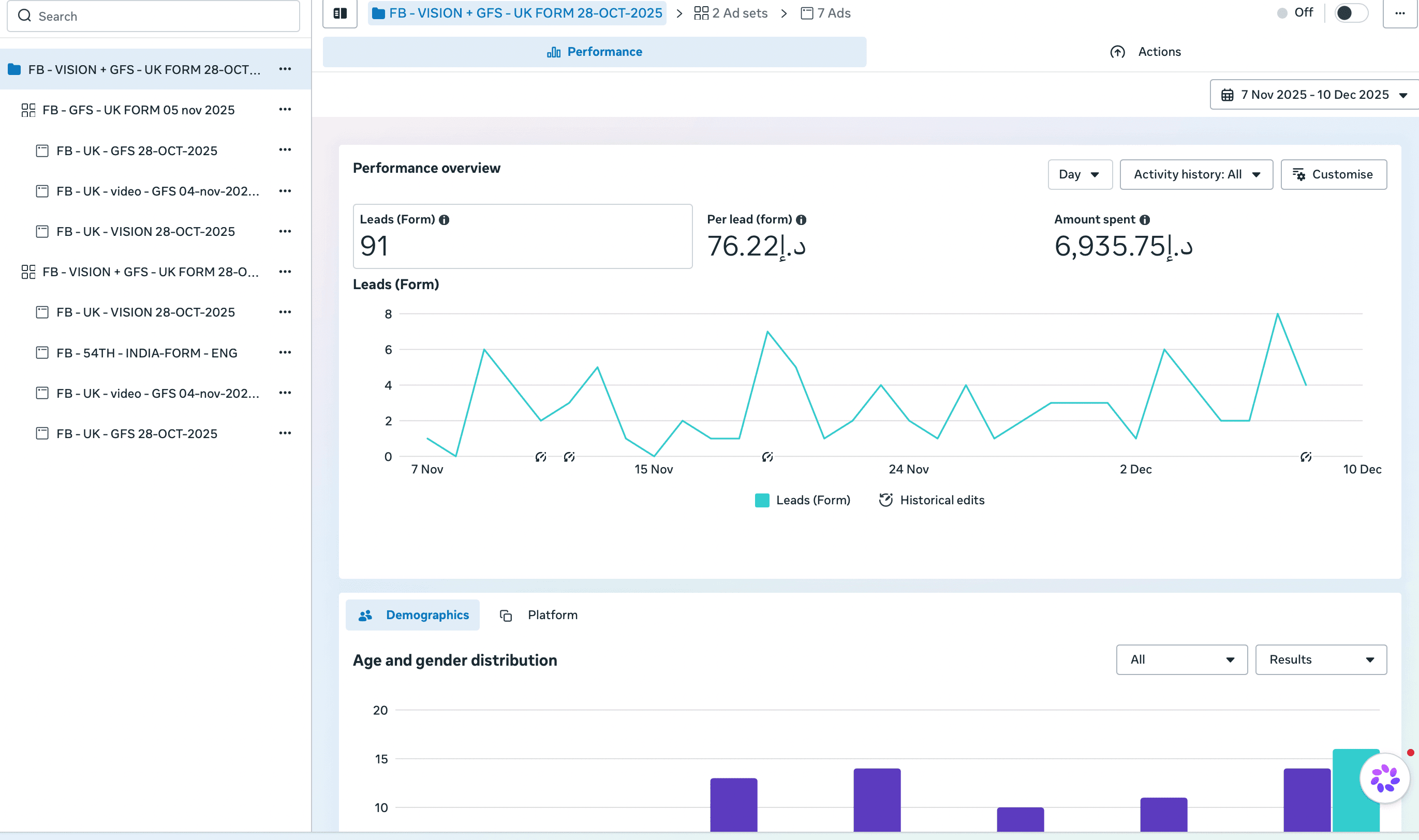Click the Leads (Form) teal legend swatch

tap(762, 500)
